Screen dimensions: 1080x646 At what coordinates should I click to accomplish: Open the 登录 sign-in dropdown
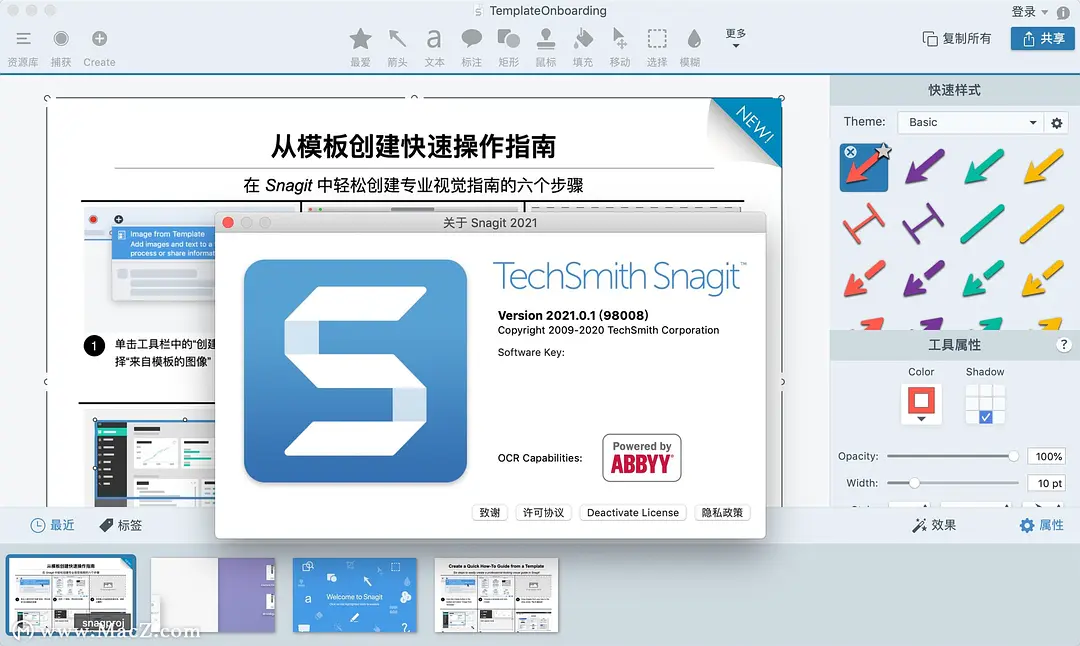[1030, 12]
